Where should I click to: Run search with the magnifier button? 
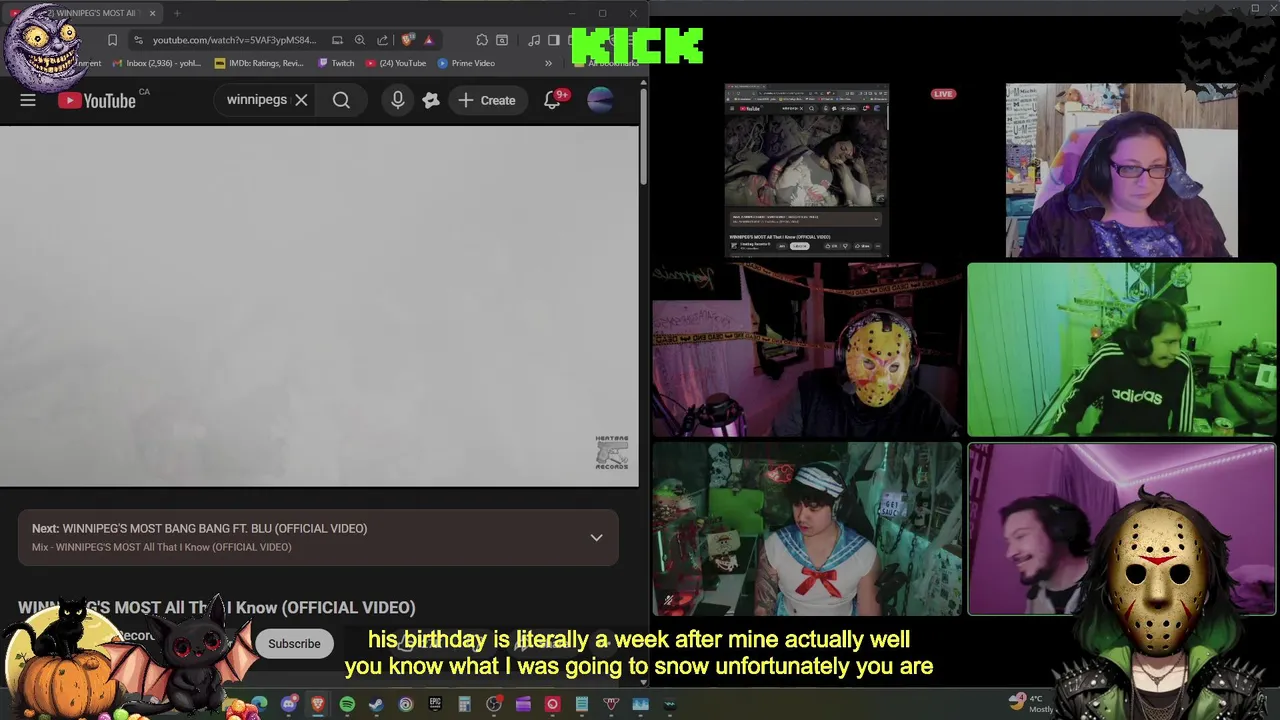[341, 100]
